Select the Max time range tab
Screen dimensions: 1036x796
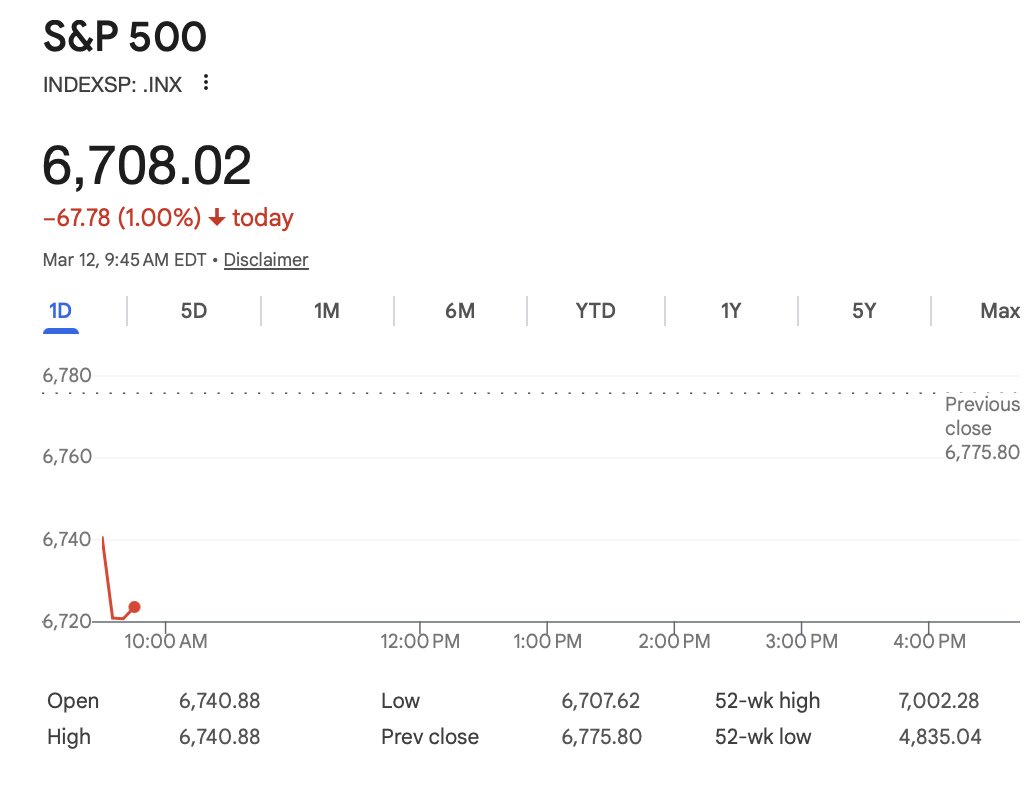point(999,311)
